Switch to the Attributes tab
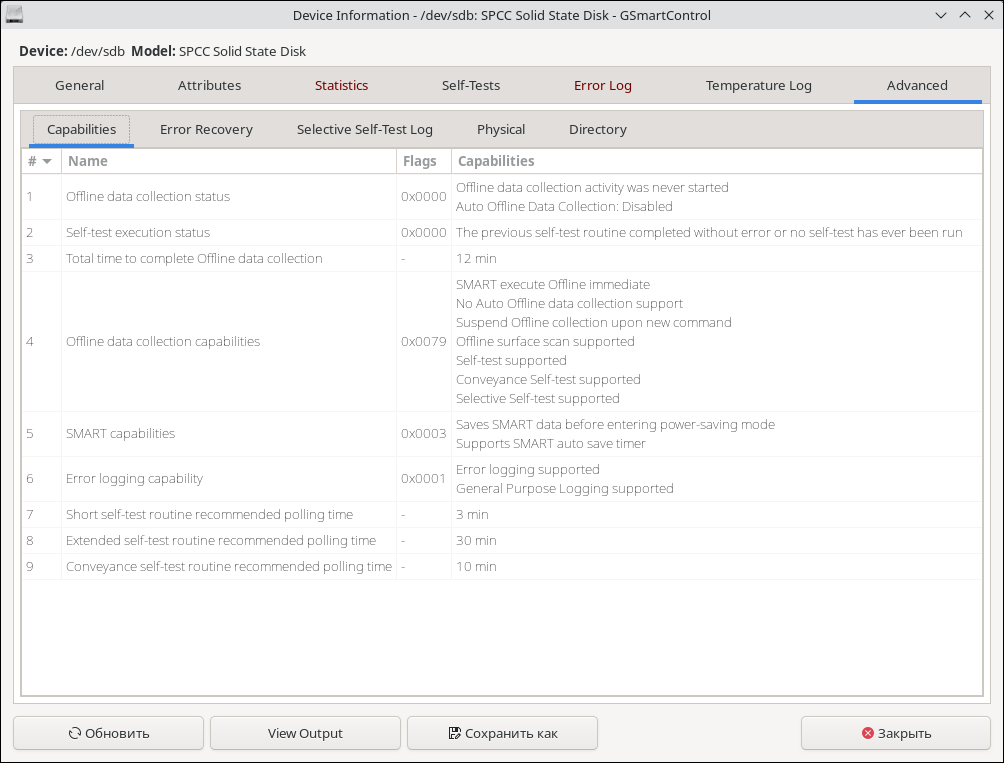Viewport: 1004px width, 763px height. pyautogui.click(x=209, y=86)
